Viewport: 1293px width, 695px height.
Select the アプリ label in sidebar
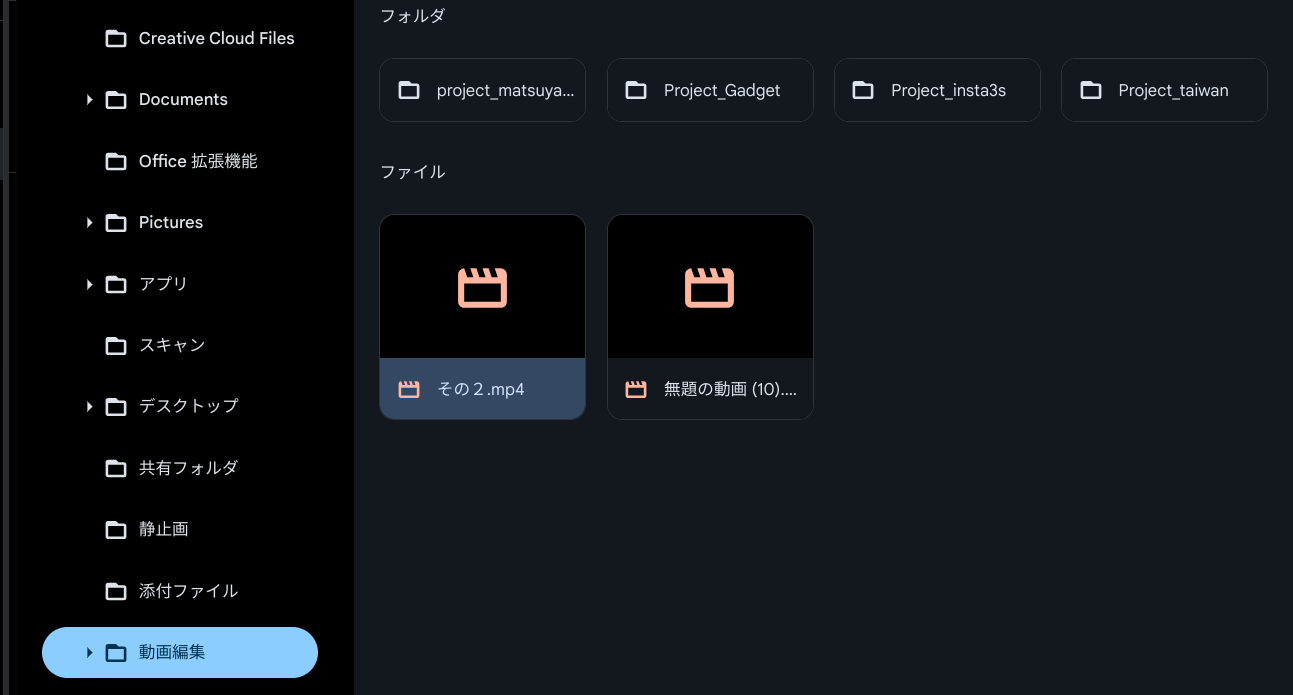[163, 284]
